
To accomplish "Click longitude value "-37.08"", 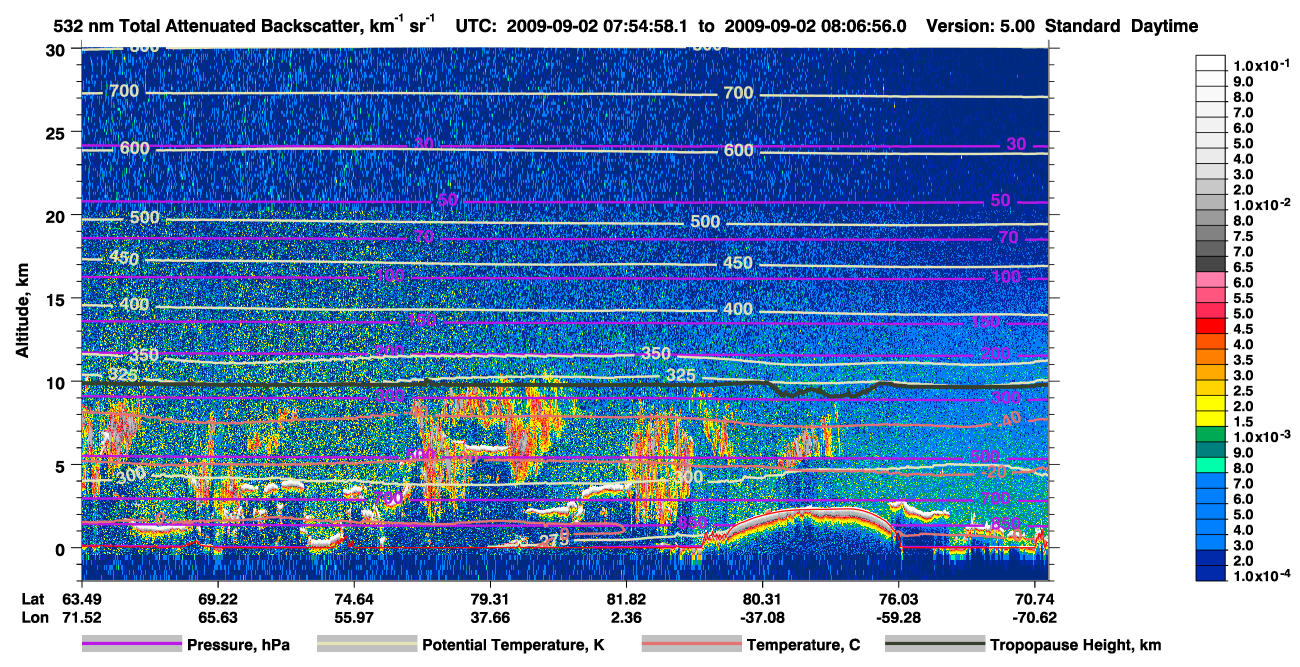I will (x=763, y=617).
